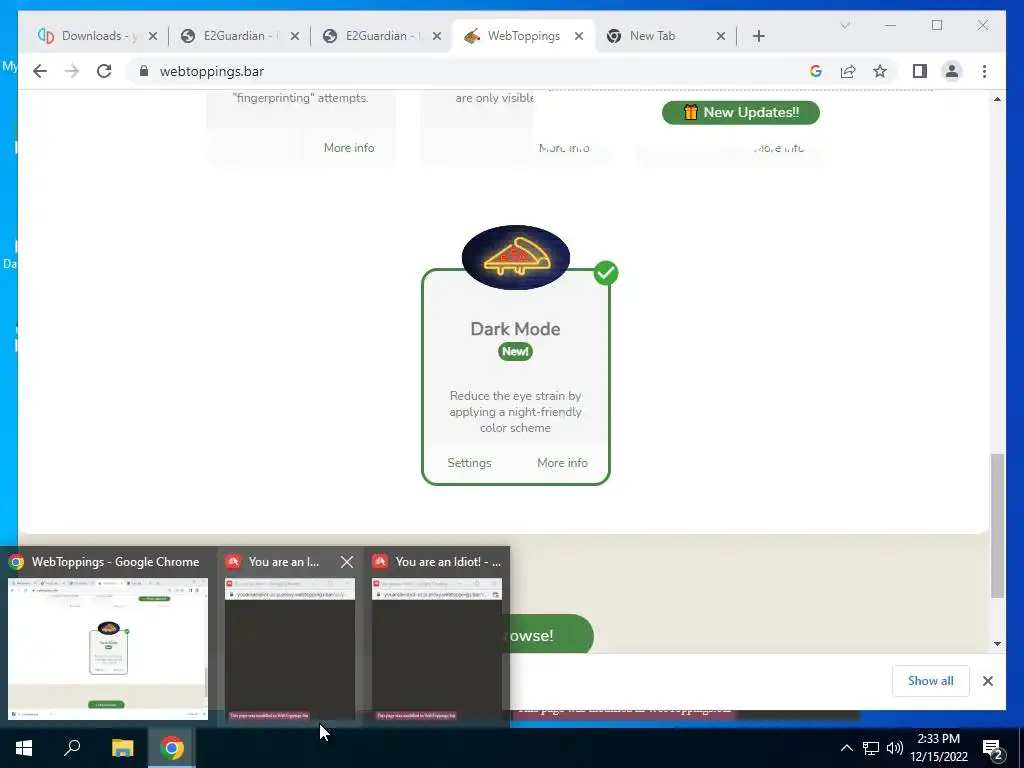Screen dimensions: 1024x768
Task: Open Dark Mode Settings link
Action: click(x=469, y=462)
